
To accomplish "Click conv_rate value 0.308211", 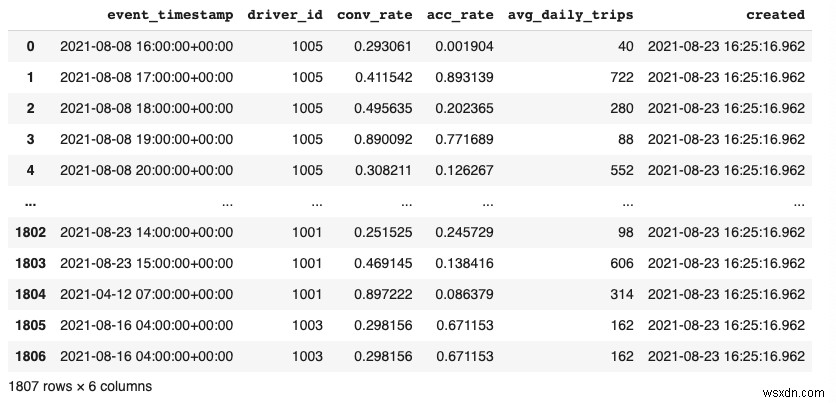I will 383,170.
